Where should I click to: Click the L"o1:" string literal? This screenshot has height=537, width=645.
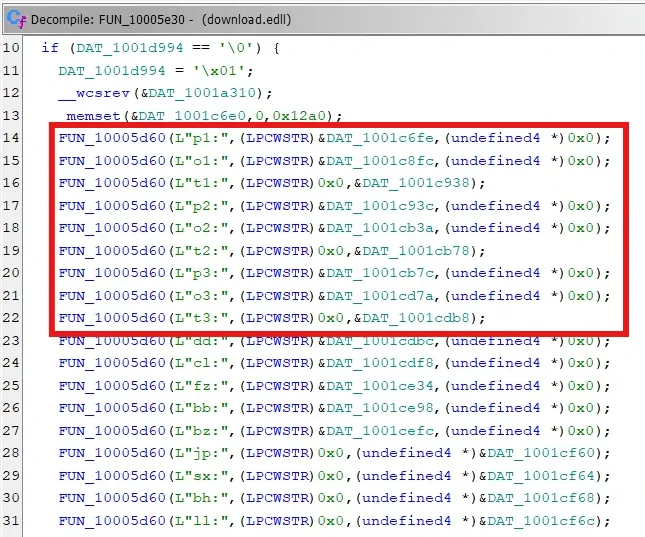click(x=202, y=161)
